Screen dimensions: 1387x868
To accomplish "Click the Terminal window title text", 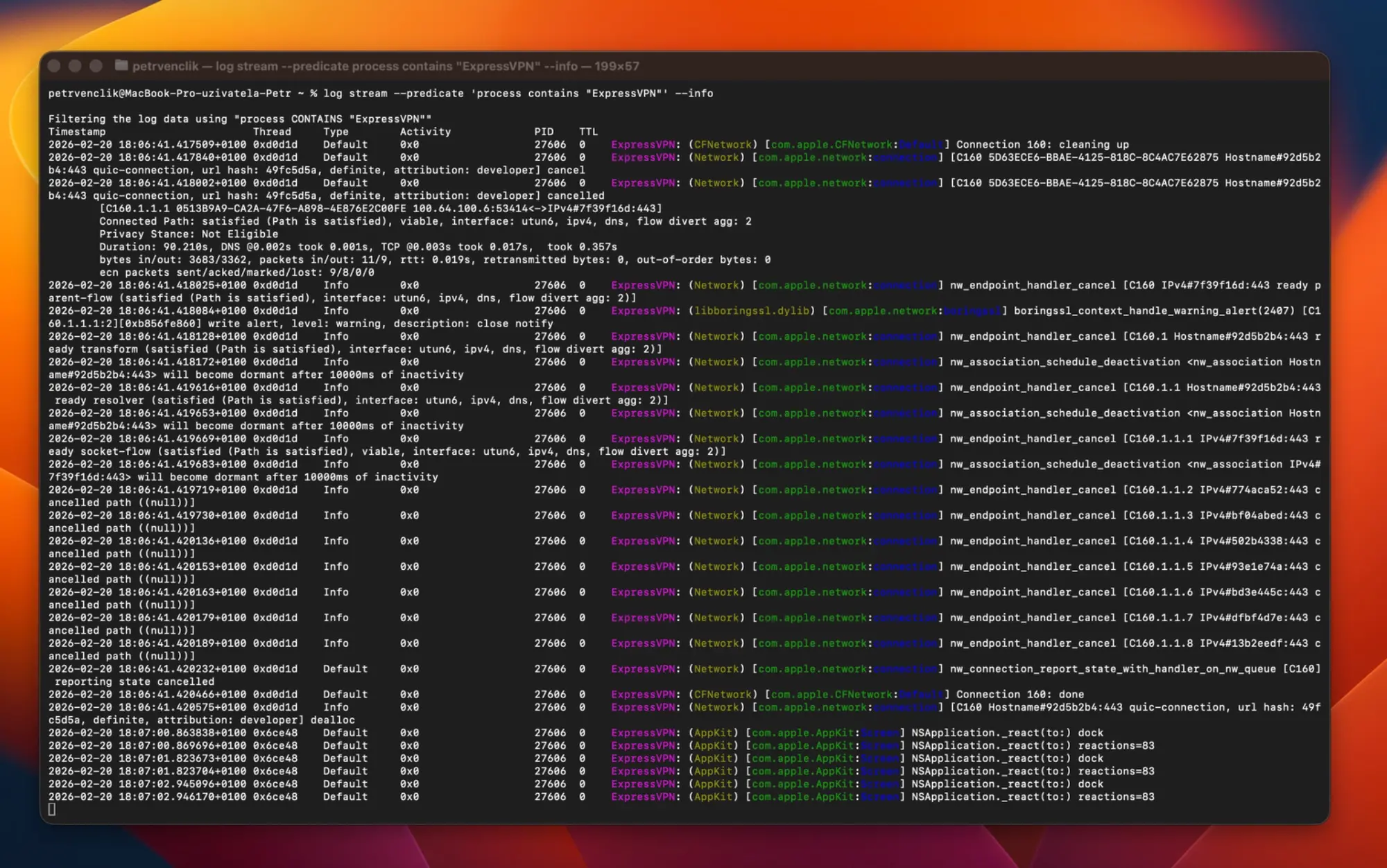I will tap(386, 67).
